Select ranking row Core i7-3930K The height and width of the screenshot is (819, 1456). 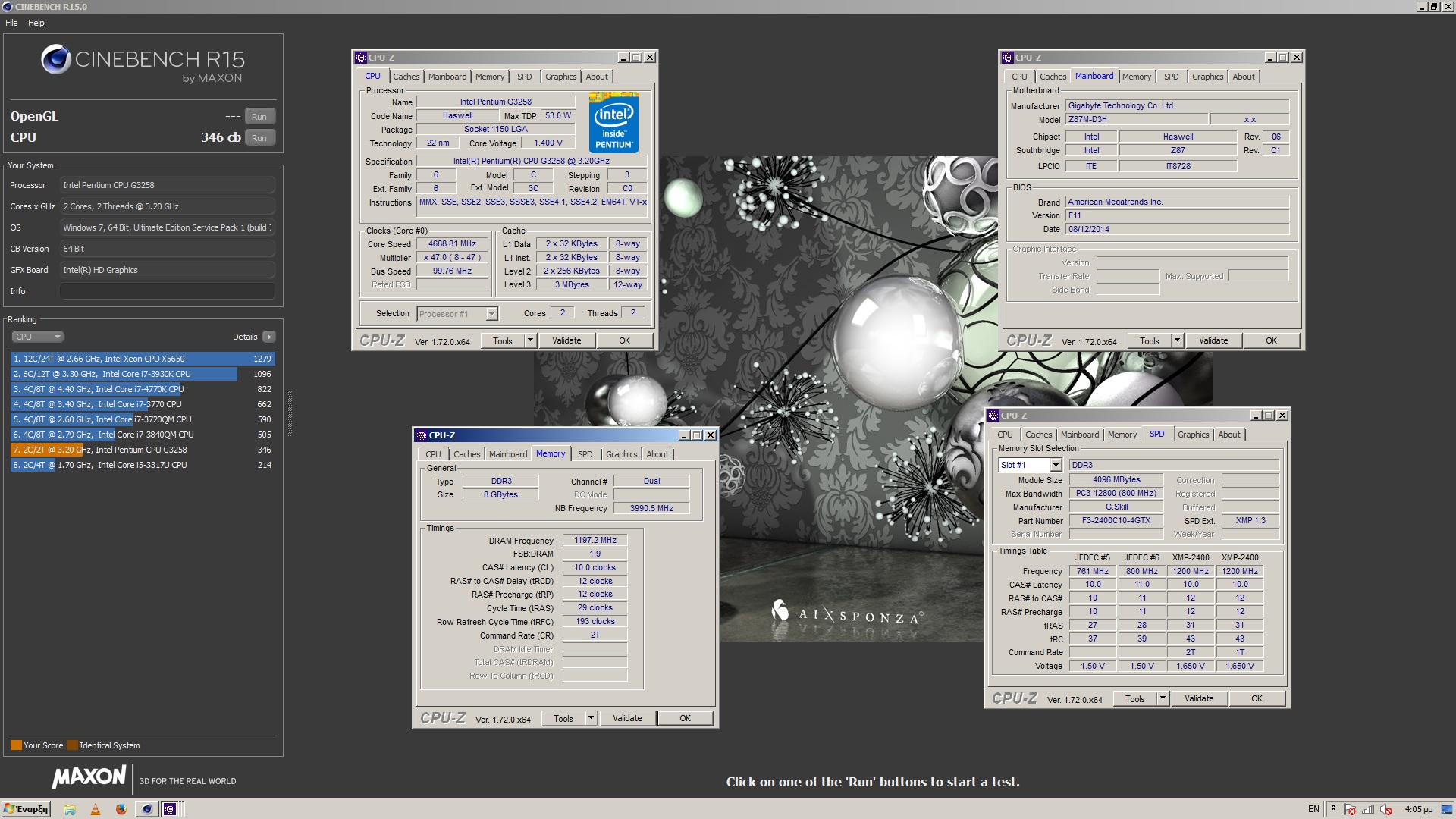click(143, 374)
